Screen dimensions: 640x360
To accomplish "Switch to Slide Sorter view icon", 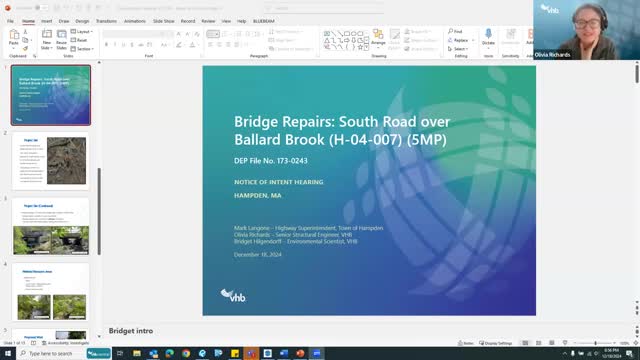I will click(x=539, y=343).
